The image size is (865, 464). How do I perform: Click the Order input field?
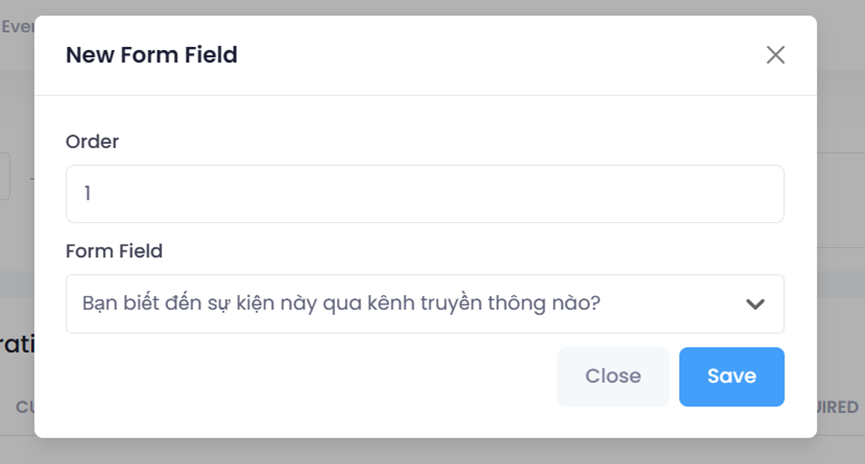pyautogui.click(x=425, y=194)
